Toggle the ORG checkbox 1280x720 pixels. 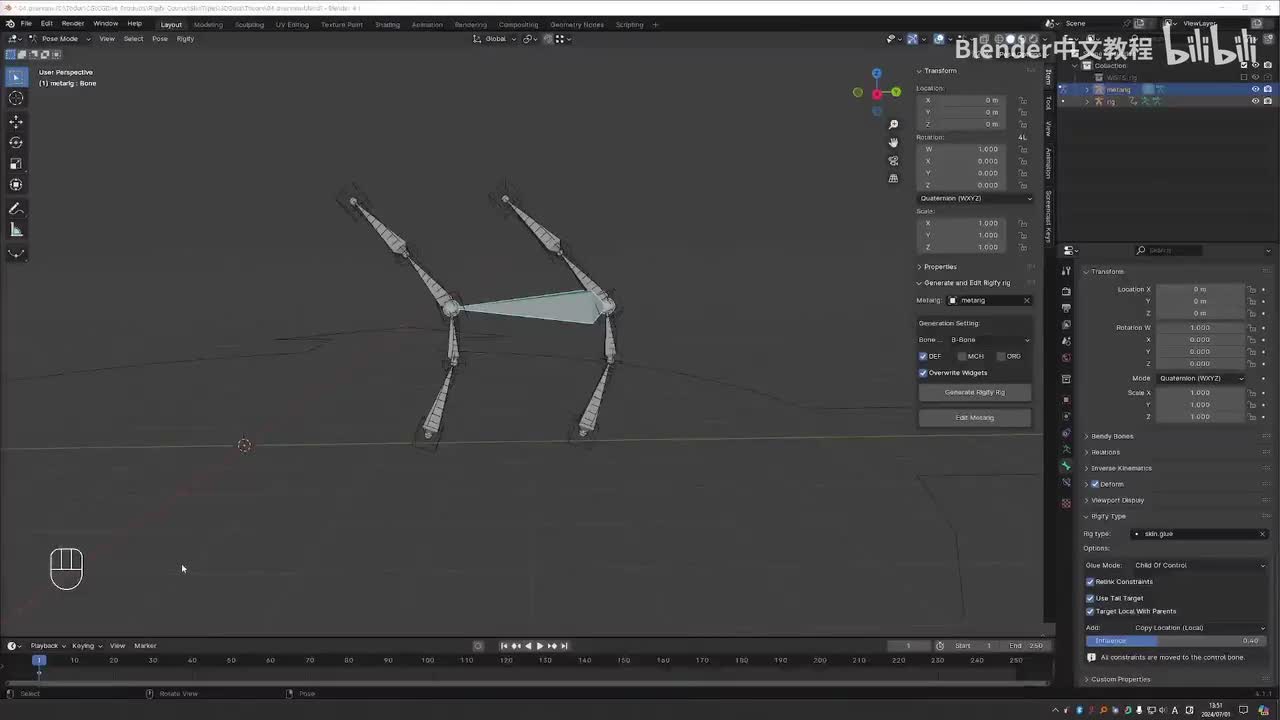[x=1001, y=356]
